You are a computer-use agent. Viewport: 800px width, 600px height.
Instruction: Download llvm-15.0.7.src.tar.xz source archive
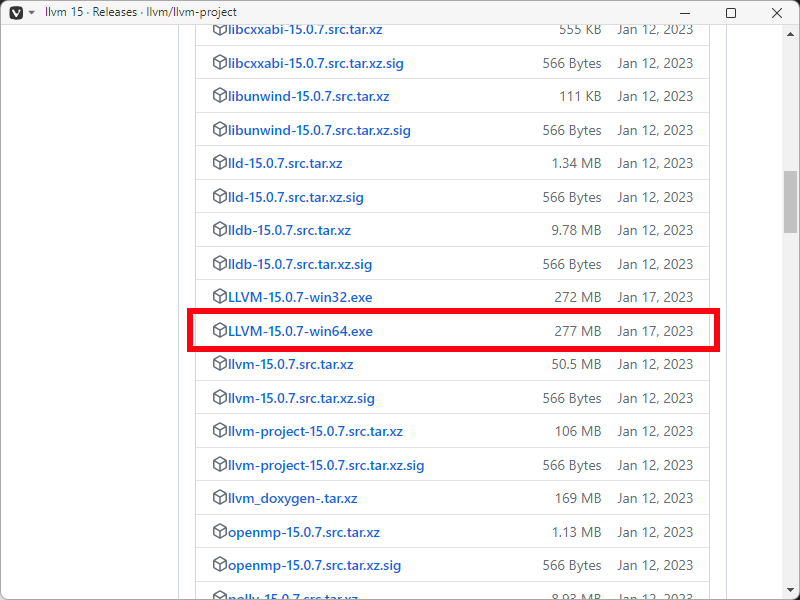click(x=291, y=364)
